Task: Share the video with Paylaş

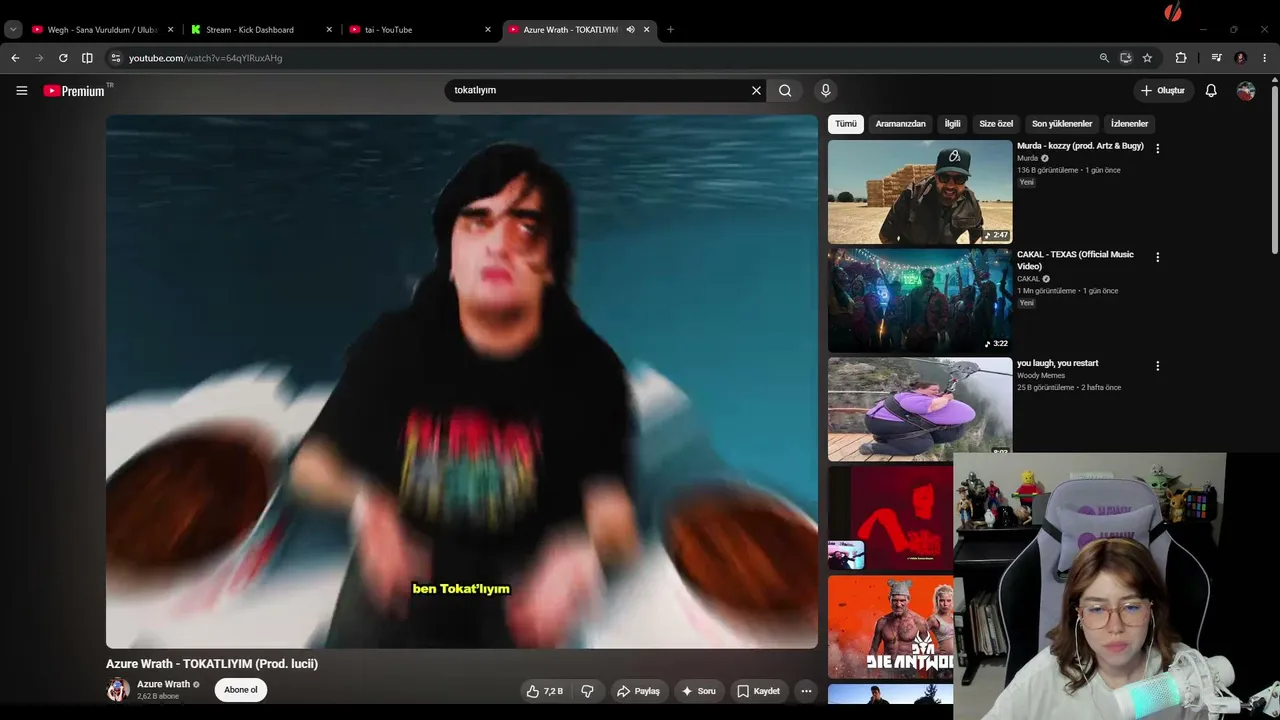Action: point(638,691)
